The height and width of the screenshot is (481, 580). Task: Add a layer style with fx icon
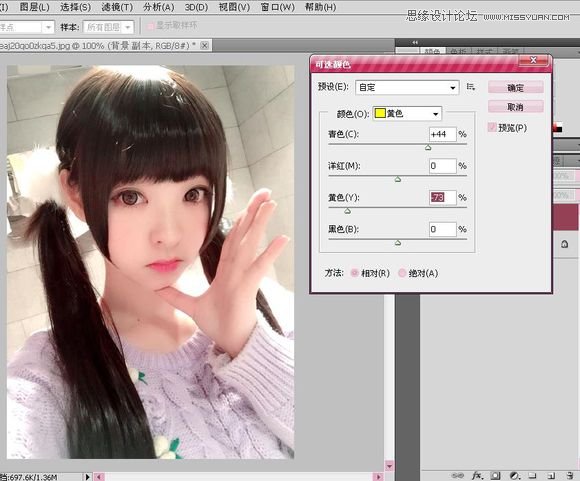(477, 475)
